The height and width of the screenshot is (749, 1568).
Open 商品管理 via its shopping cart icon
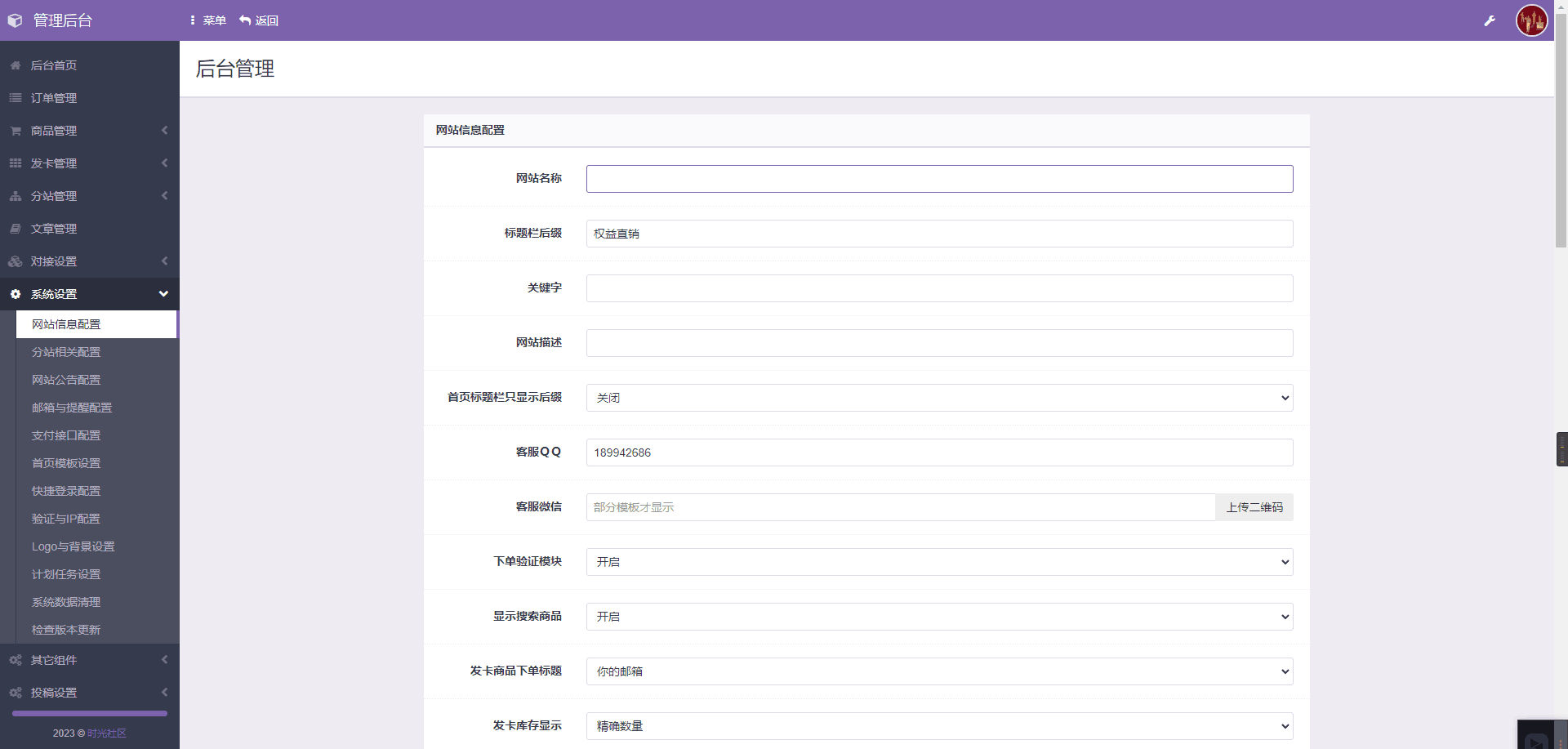14,131
